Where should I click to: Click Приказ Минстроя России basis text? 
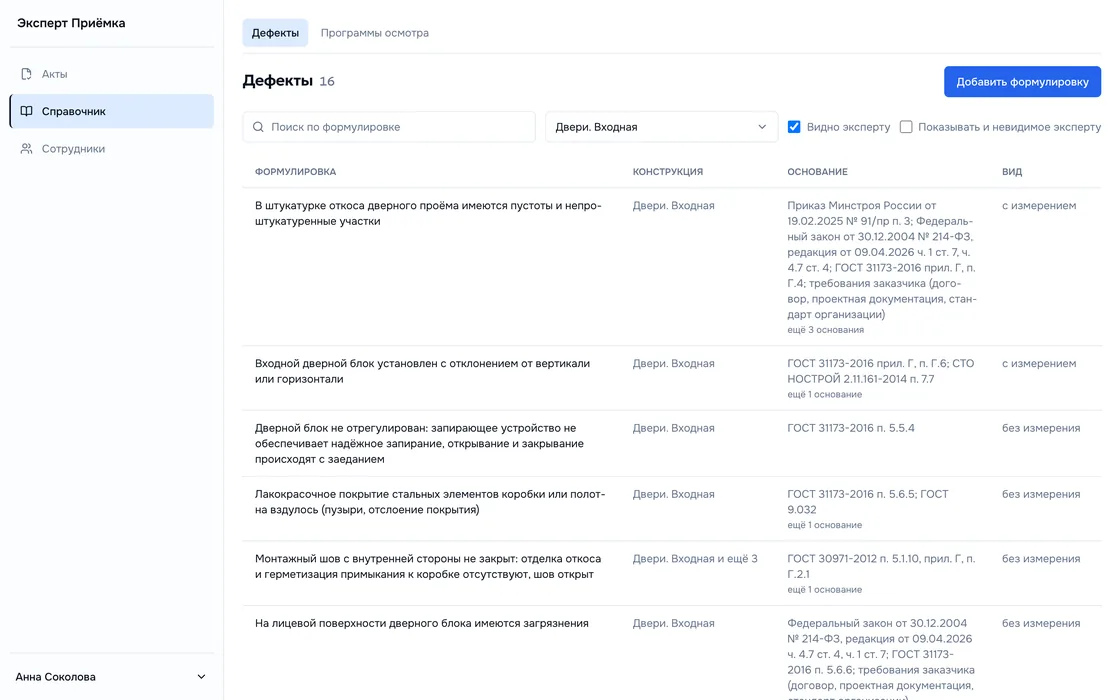click(882, 260)
